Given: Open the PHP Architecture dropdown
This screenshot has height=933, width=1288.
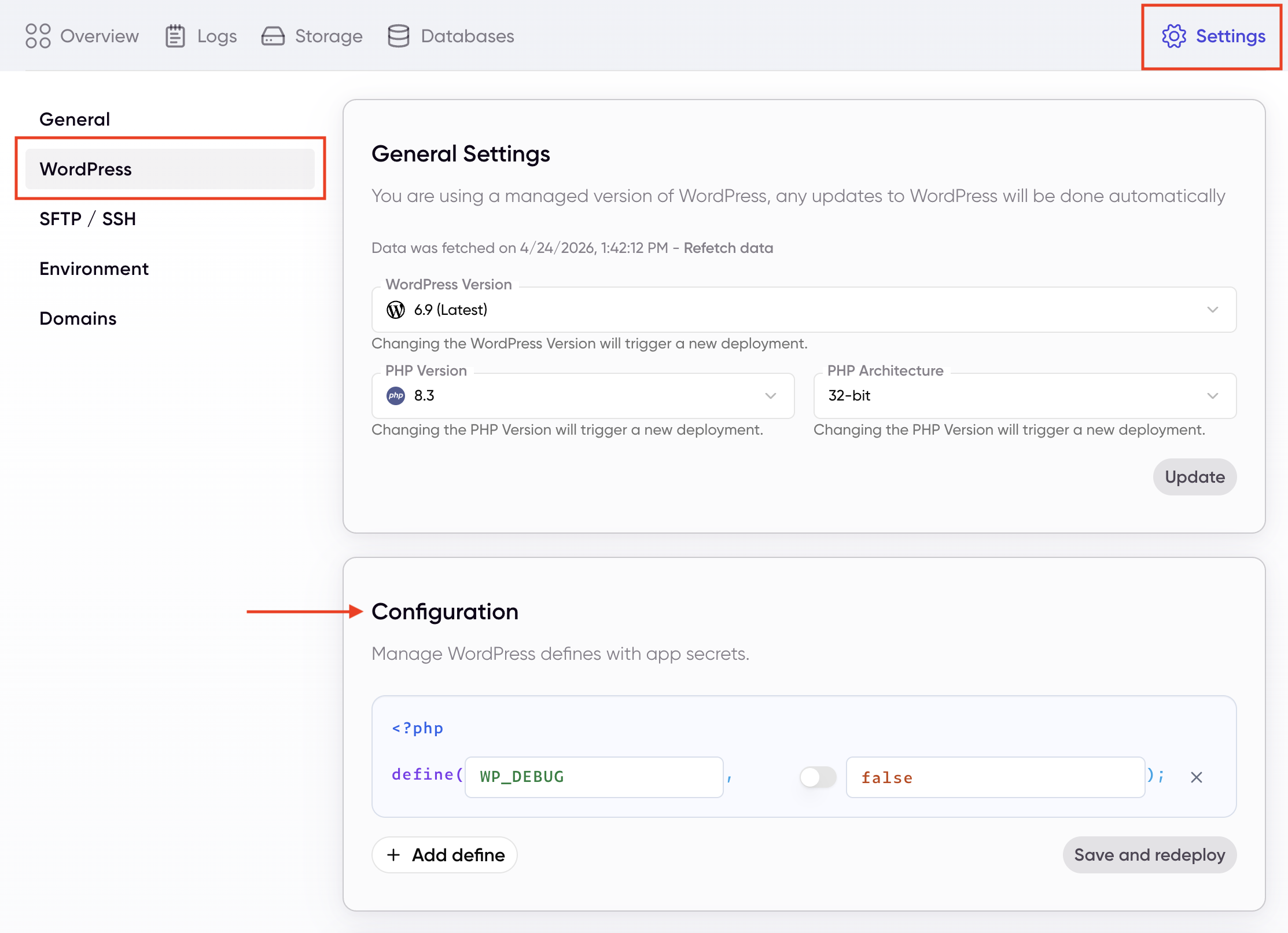Looking at the screenshot, I should coord(1213,396).
